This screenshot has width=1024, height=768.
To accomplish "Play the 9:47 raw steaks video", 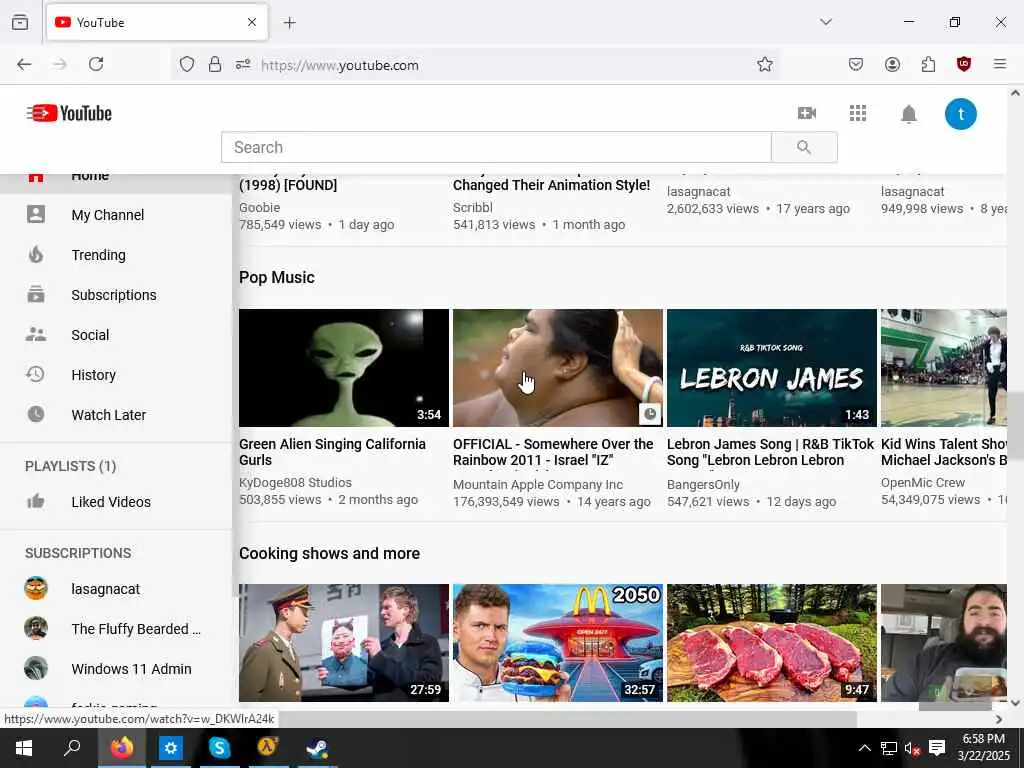I will [771, 643].
